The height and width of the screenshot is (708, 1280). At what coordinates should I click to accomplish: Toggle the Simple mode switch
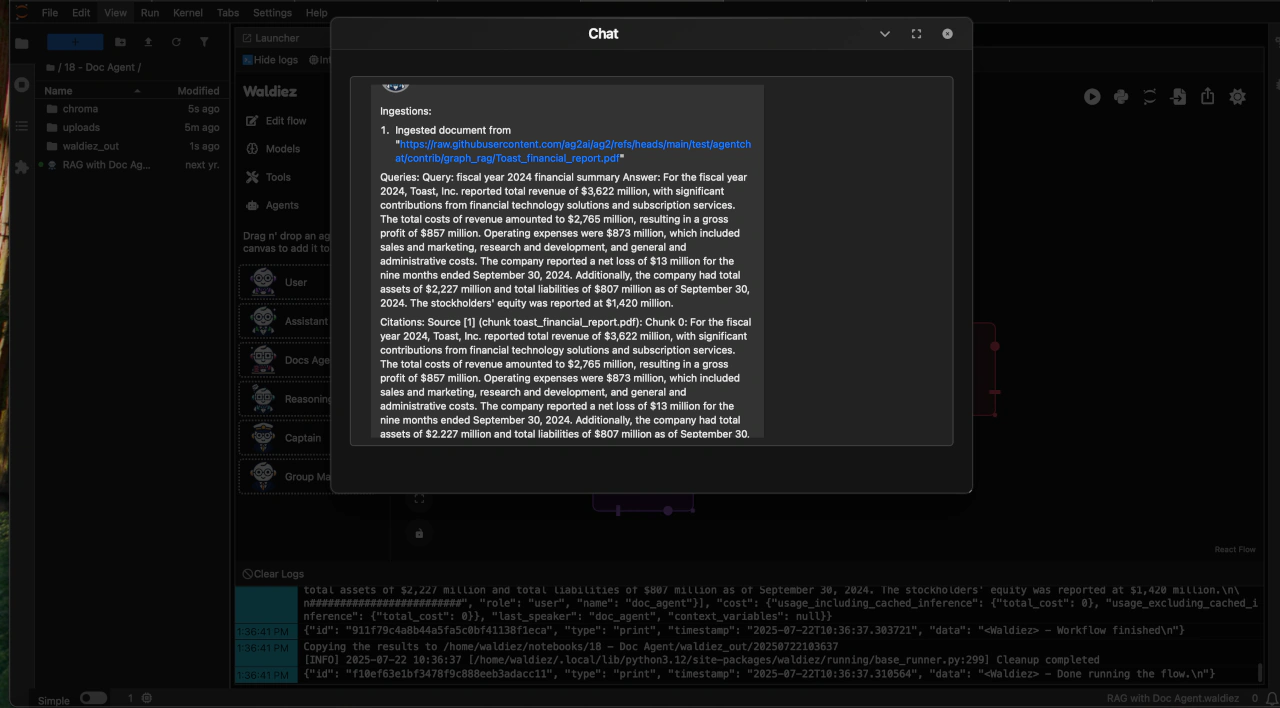(x=93, y=697)
